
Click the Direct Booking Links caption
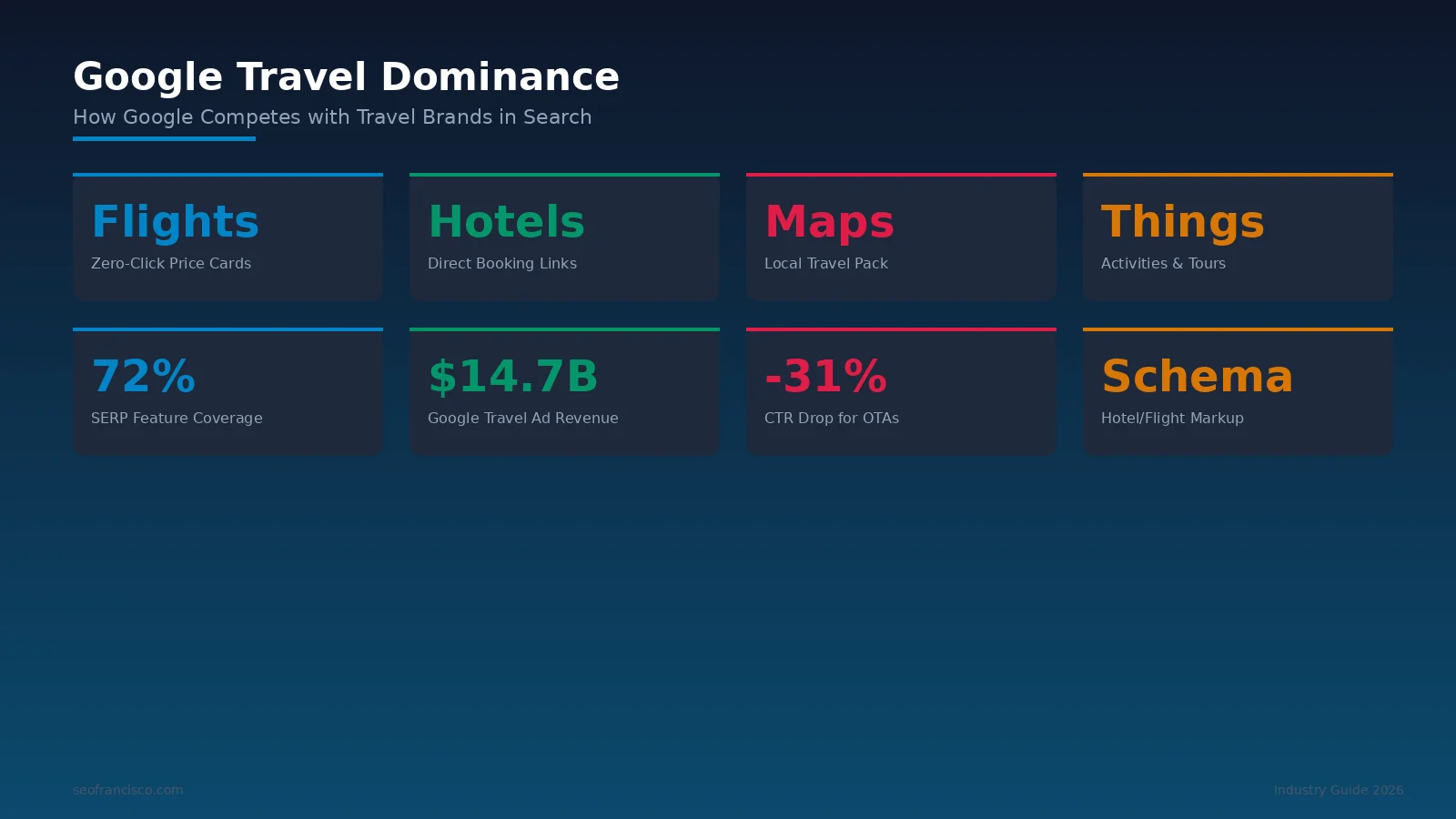[x=502, y=263]
